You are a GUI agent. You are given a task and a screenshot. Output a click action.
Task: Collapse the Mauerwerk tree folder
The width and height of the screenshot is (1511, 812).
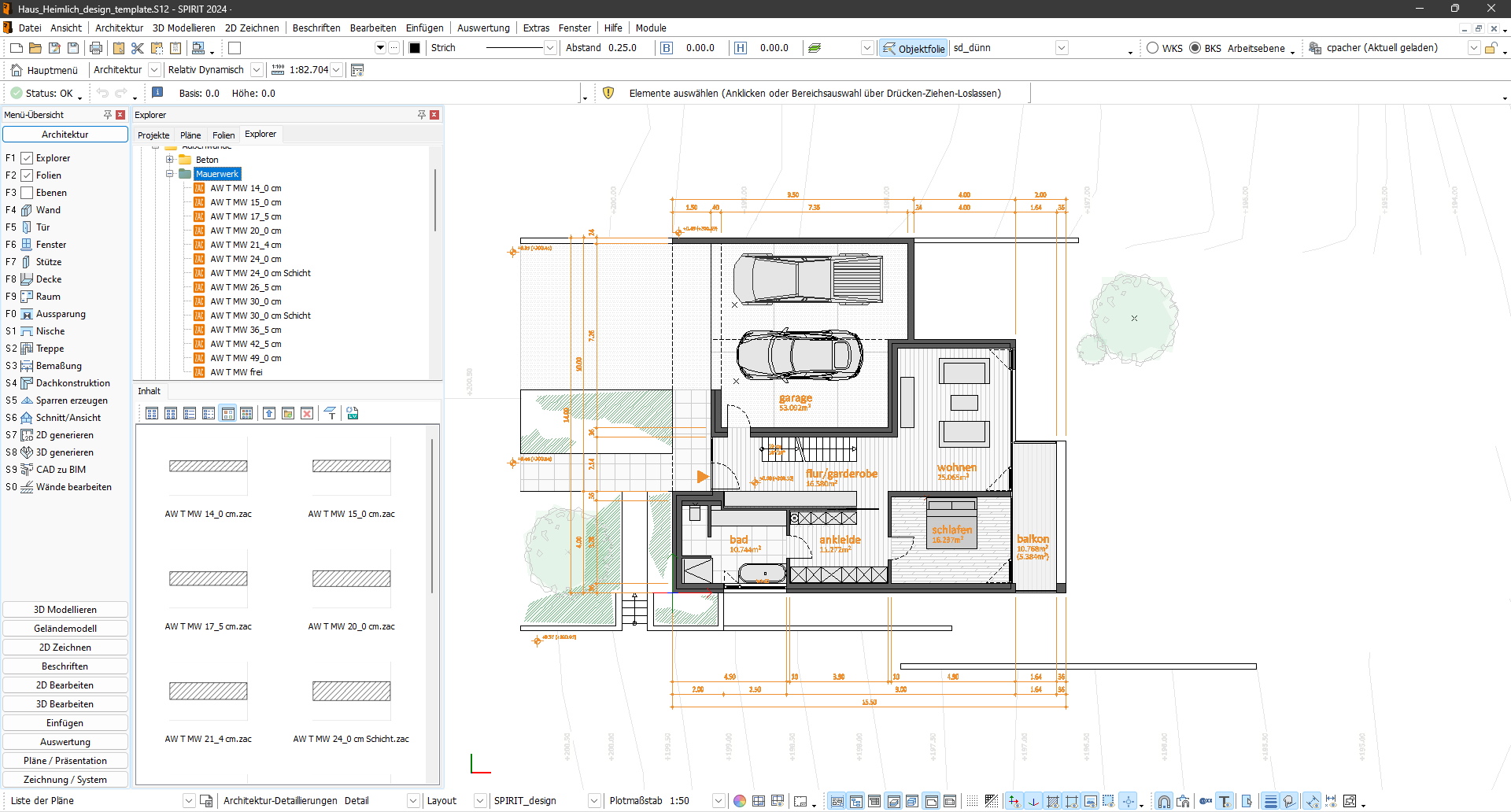pyautogui.click(x=169, y=174)
